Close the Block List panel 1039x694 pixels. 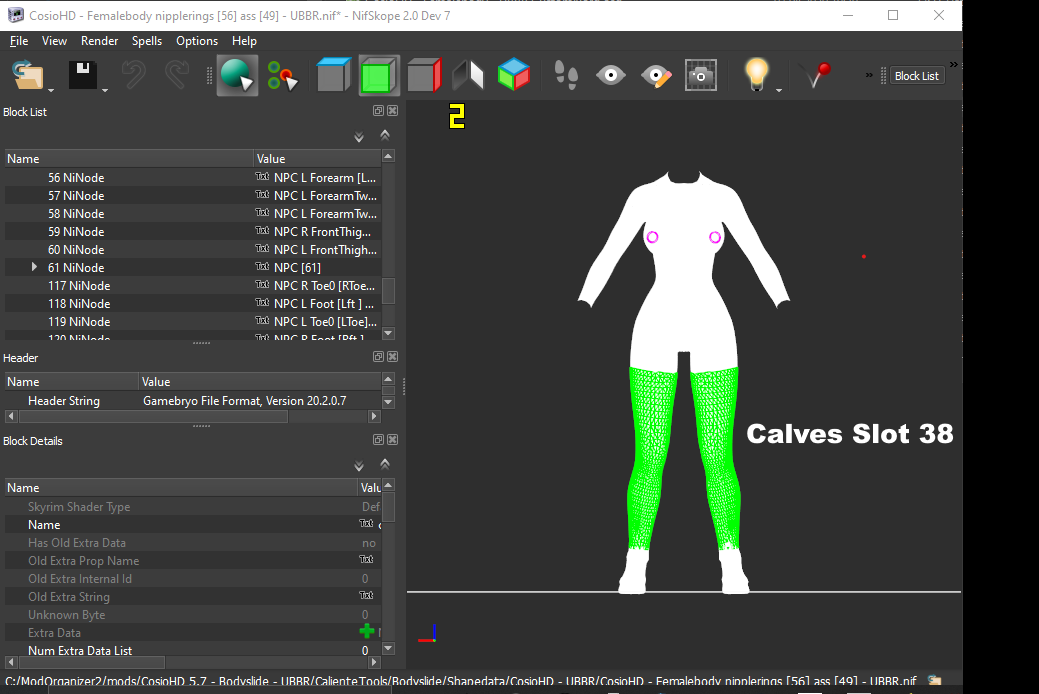tap(392, 111)
